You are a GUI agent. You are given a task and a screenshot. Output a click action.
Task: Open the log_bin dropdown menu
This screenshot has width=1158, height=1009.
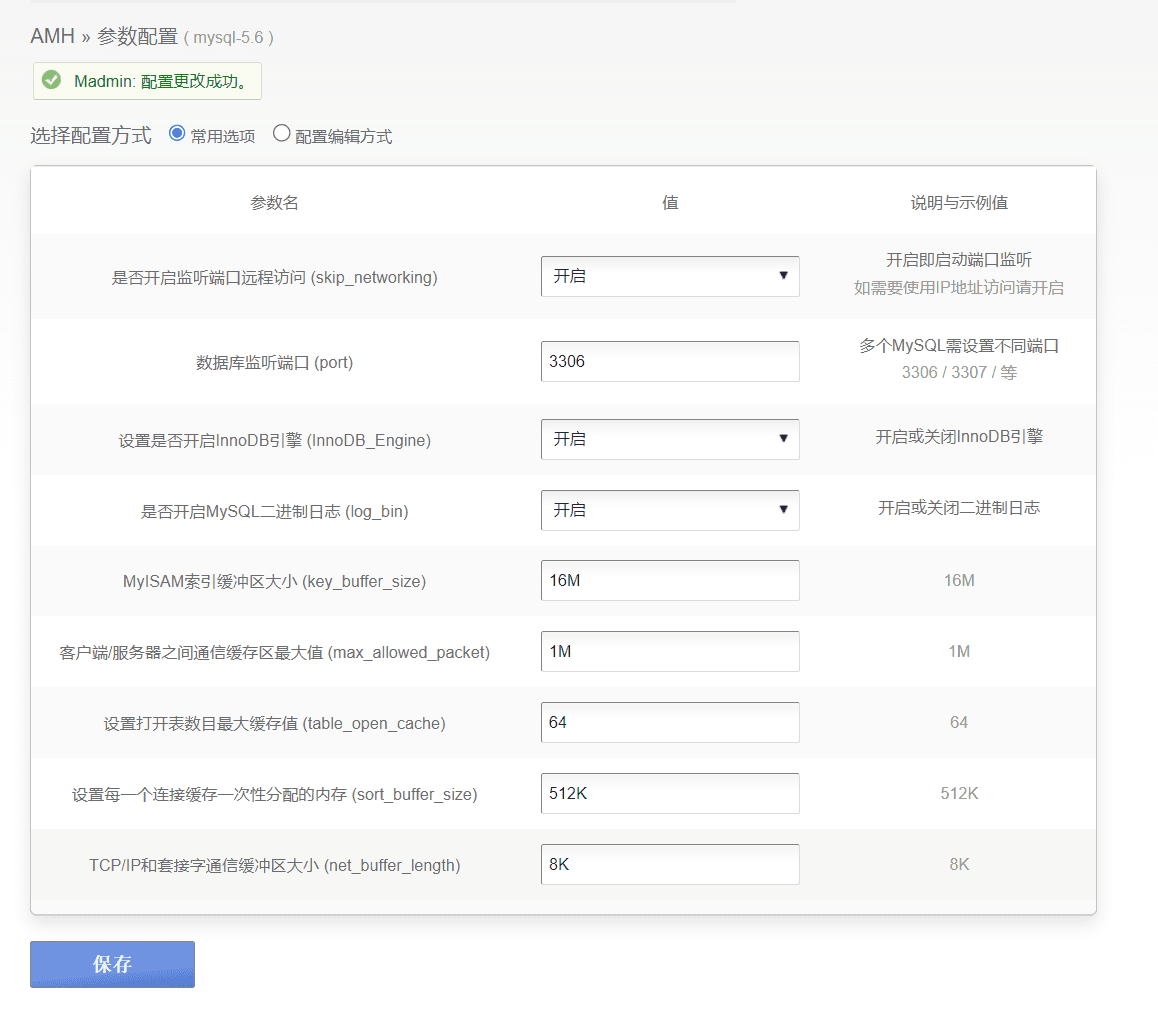click(669, 510)
